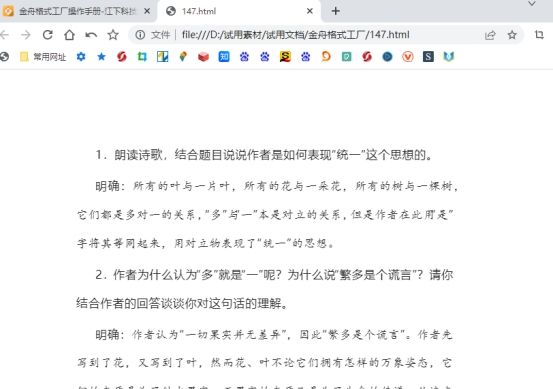
Task: Click the file URL in the address bar
Action: tap(296, 35)
